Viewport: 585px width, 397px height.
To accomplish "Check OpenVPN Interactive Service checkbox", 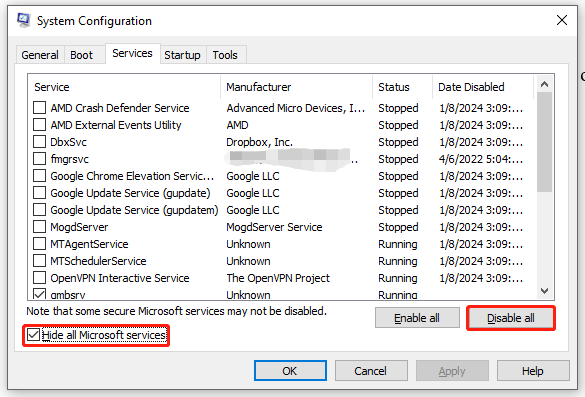I will coord(40,278).
